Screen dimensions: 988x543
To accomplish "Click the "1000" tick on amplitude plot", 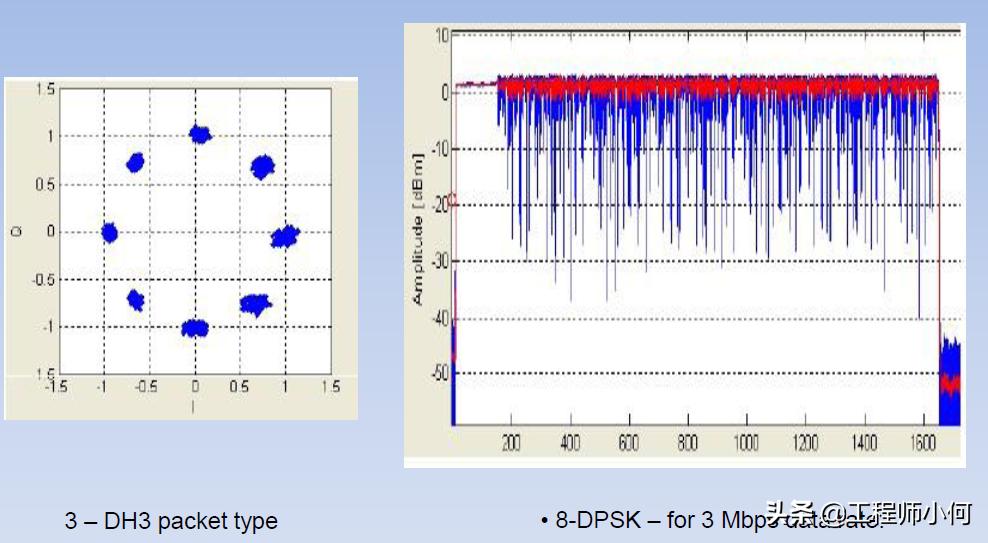I will coord(747,443).
